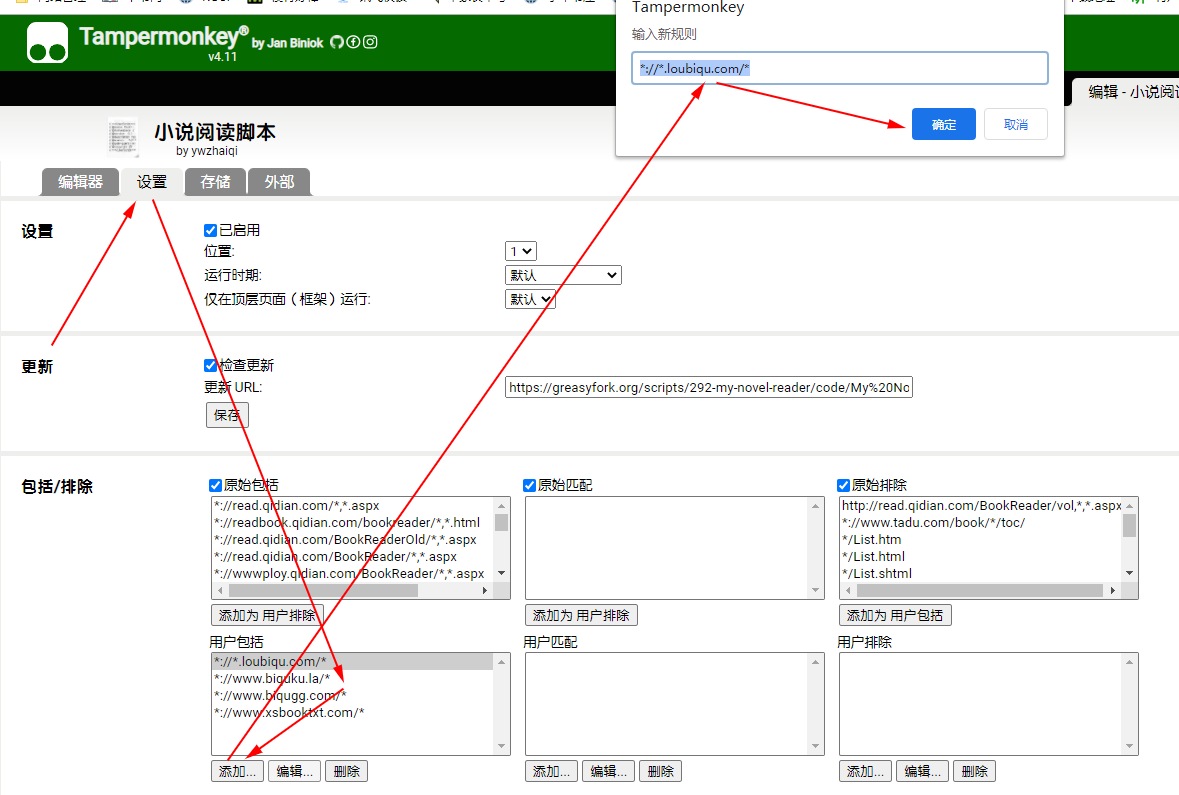Open the 运行时期 dropdown
This screenshot has height=795, width=1179.
pos(563,275)
